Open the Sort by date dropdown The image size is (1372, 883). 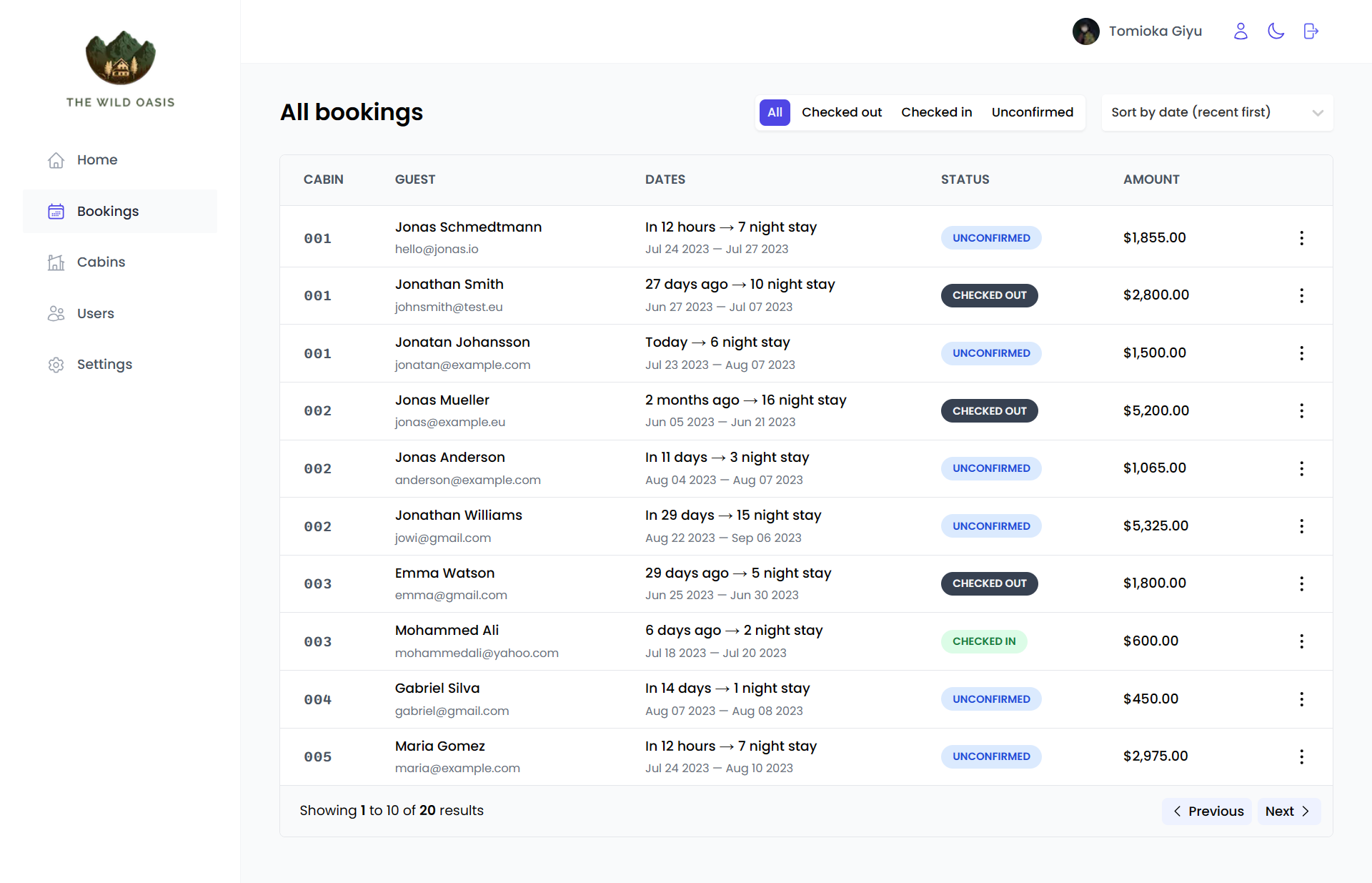1216,112
